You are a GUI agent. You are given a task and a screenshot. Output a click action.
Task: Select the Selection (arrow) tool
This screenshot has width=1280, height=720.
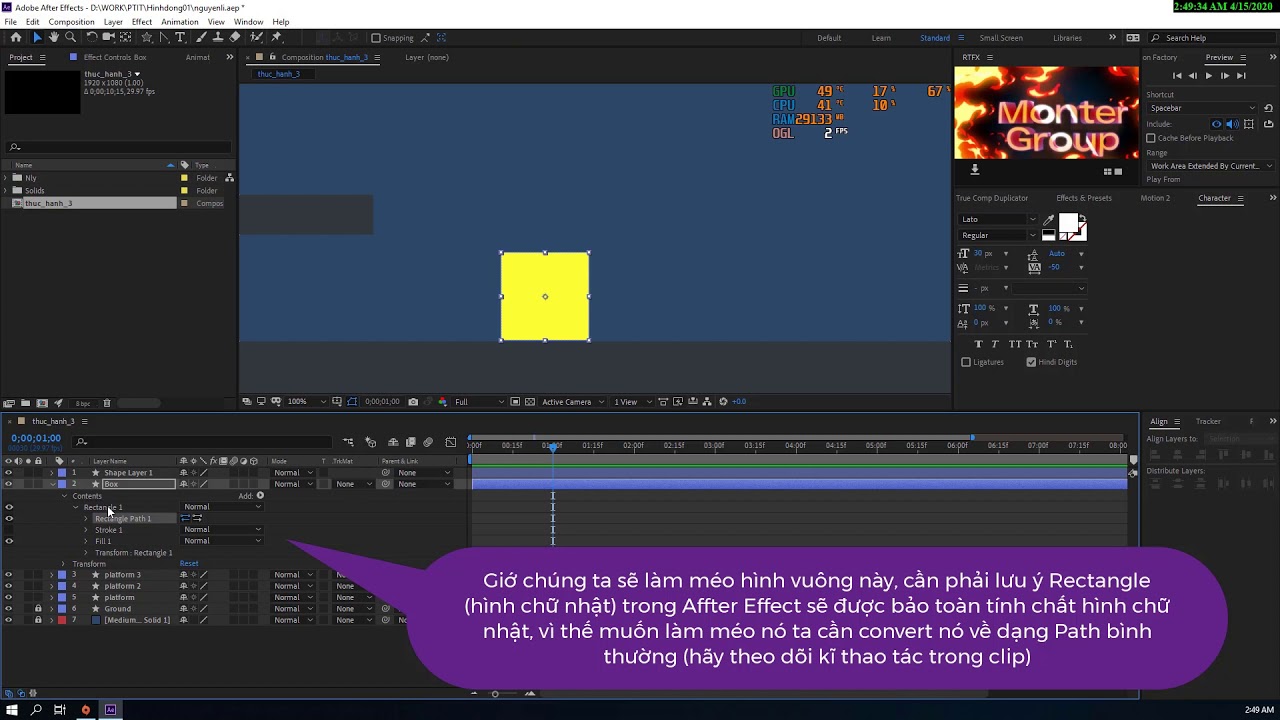tap(37, 38)
